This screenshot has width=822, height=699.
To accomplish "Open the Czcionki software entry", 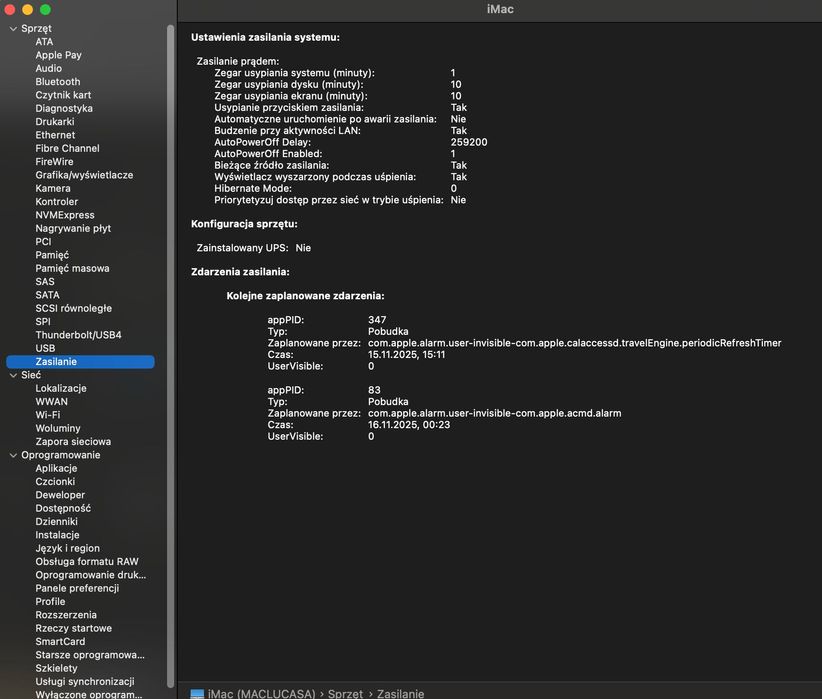I will [x=55, y=482].
